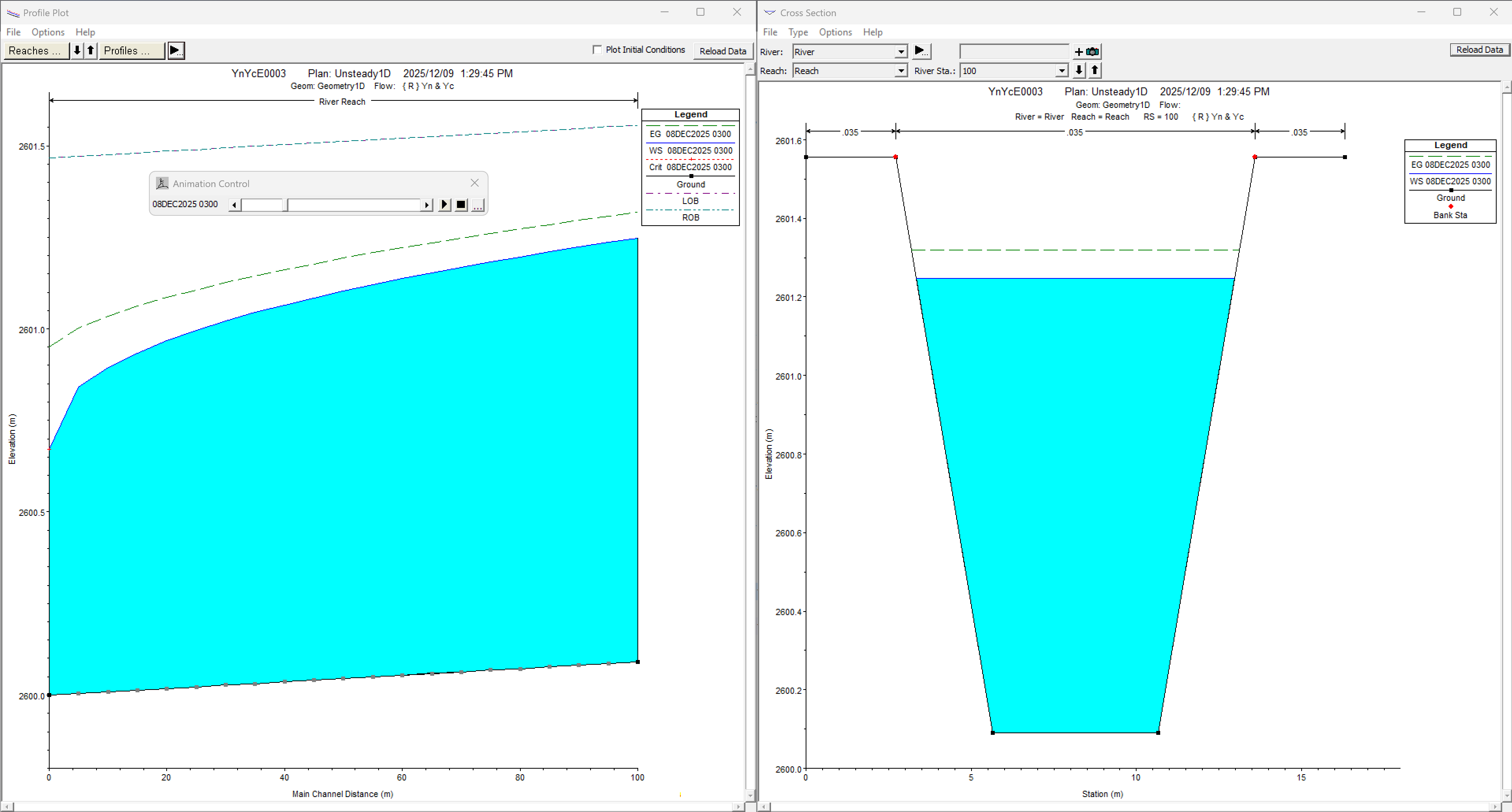Click the 08DEC2025 0300 animation time label

(185, 204)
